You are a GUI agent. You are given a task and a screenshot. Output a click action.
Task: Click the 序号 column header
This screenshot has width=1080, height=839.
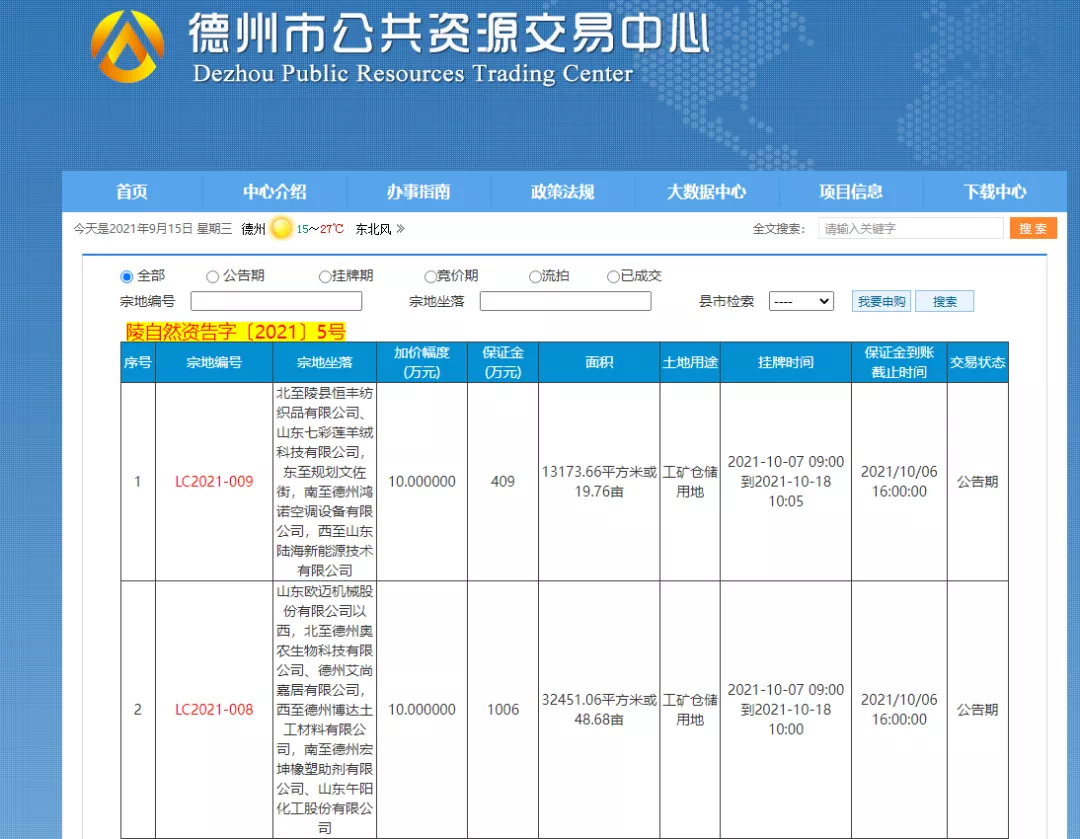pos(138,362)
